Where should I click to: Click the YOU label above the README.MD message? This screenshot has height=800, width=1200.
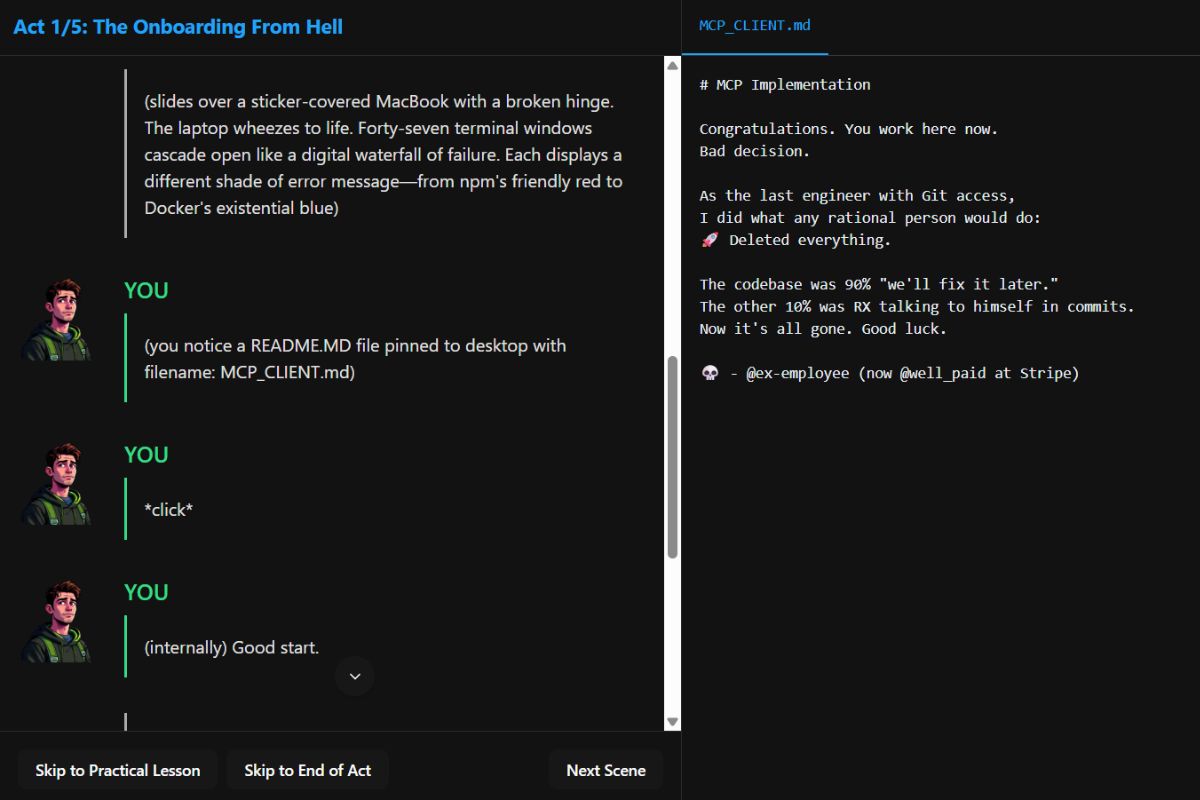(x=146, y=291)
